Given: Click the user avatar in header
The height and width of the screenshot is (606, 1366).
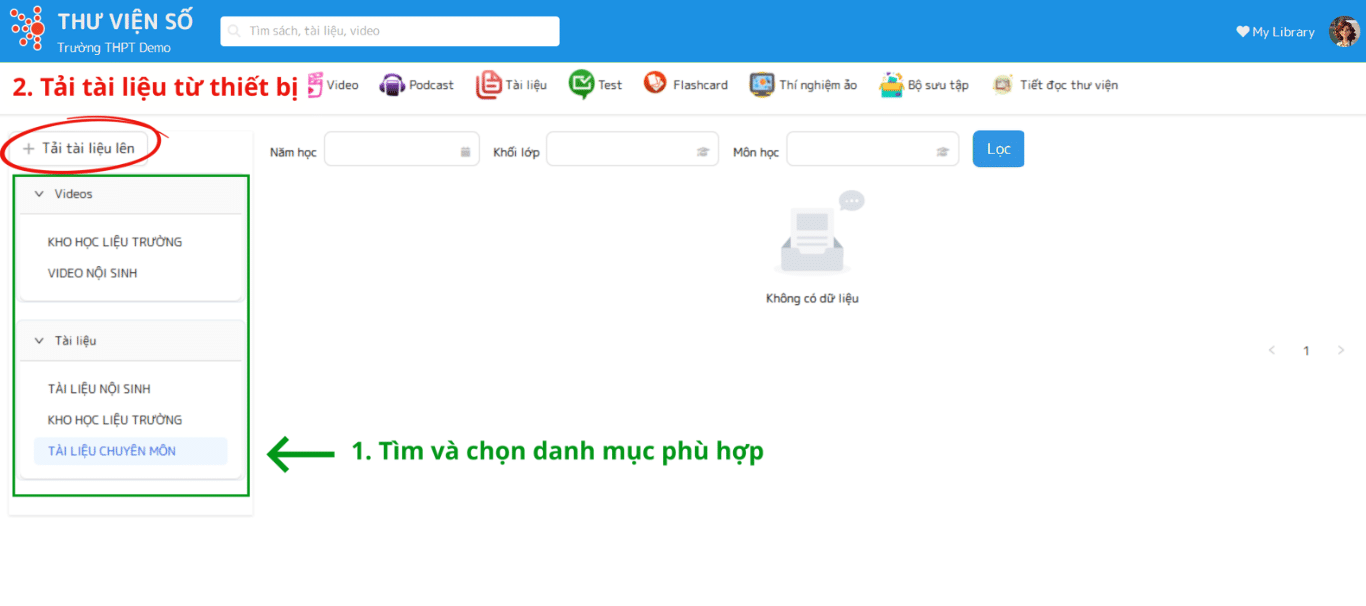Looking at the screenshot, I should coord(1343,32).
